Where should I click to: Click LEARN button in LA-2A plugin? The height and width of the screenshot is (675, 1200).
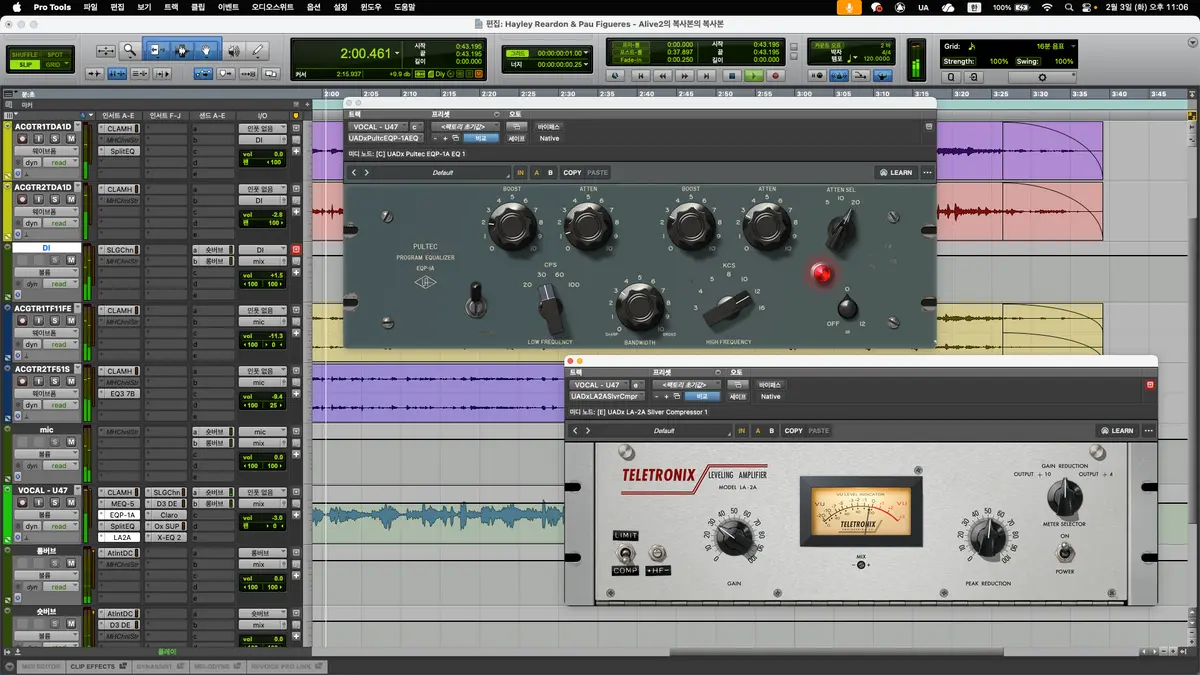click(x=1116, y=431)
